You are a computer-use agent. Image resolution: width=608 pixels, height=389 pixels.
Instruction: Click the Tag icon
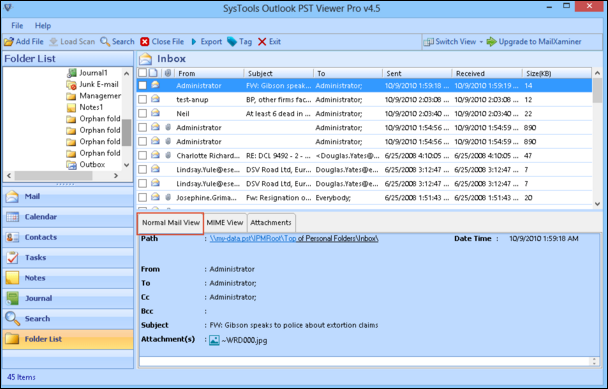(232, 41)
